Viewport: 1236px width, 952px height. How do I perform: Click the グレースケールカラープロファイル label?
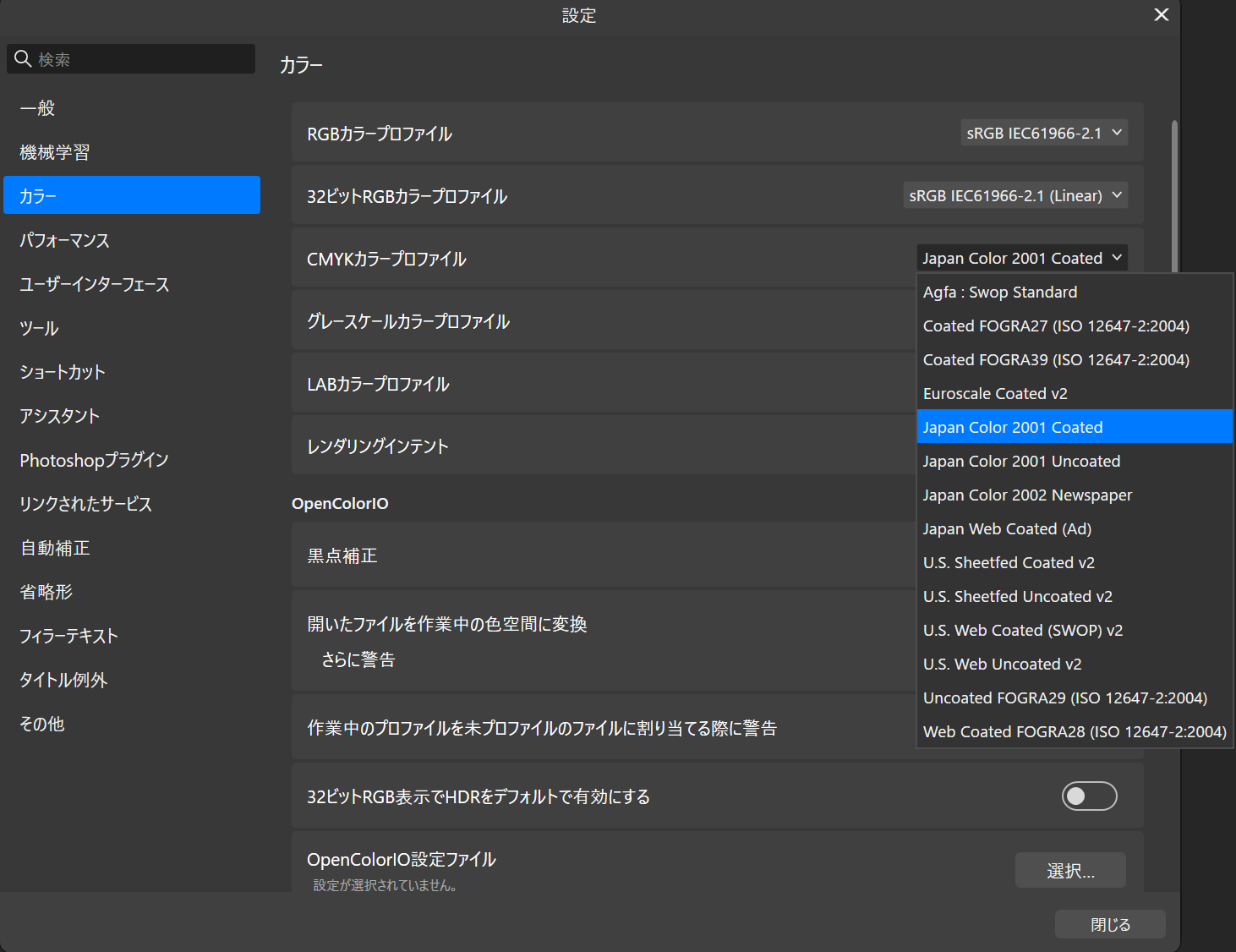pos(408,321)
